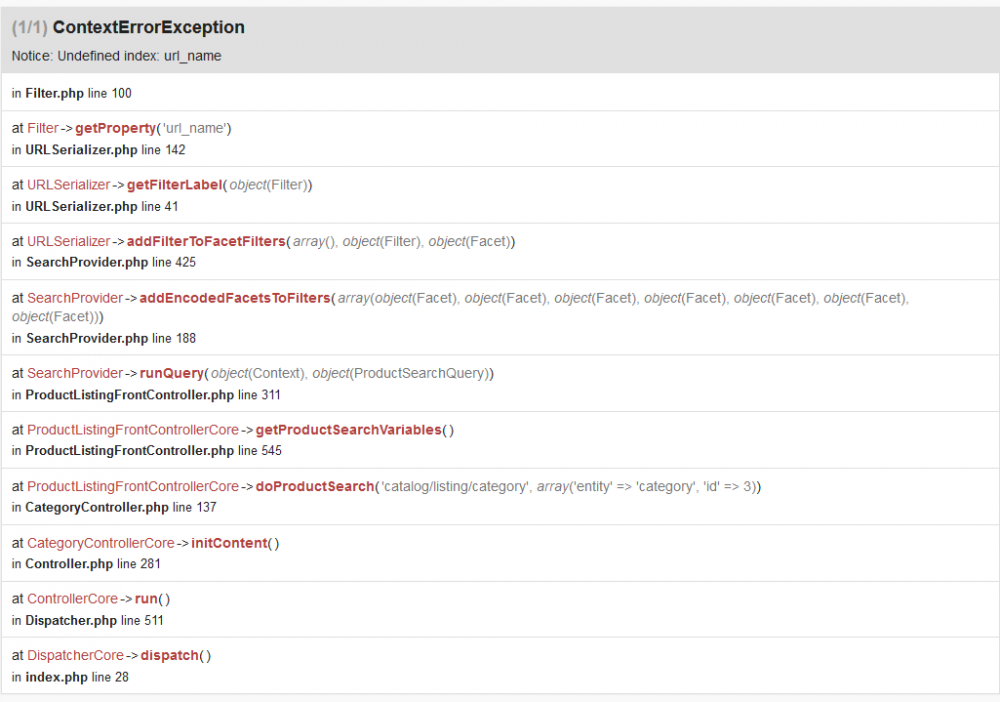Click CategoryController.php line 137 file reference

[x=114, y=508]
